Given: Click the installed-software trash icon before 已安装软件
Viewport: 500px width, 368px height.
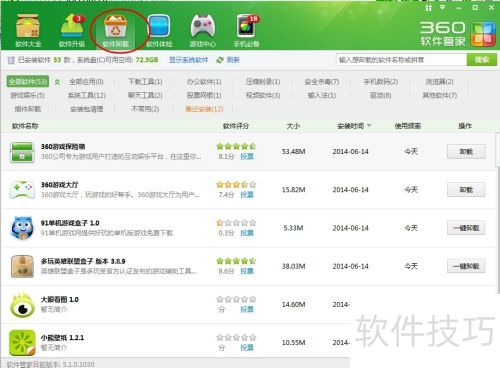Looking at the screenshot, I should coord(11,60).
